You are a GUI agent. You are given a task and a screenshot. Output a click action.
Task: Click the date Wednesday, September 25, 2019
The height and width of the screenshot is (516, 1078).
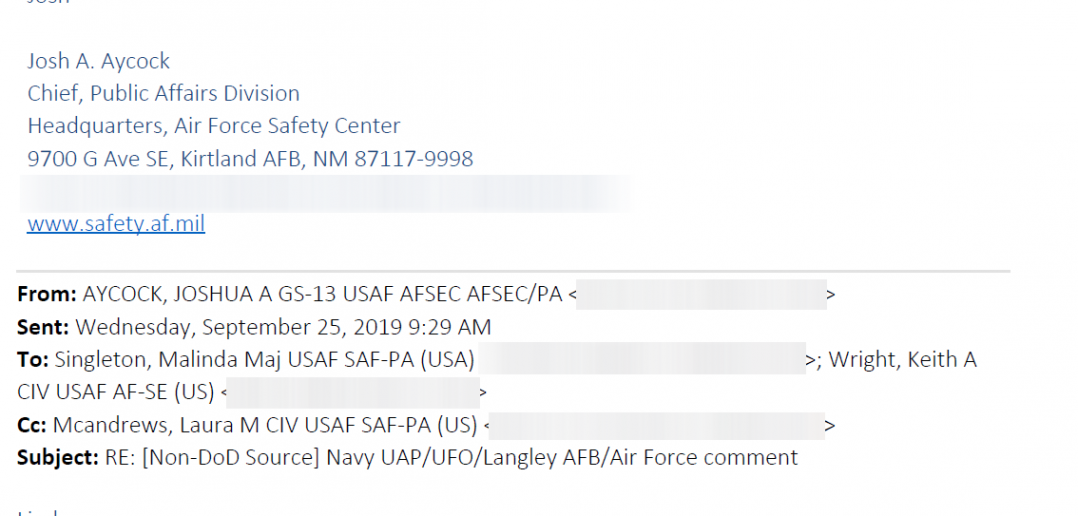[237, 326]
